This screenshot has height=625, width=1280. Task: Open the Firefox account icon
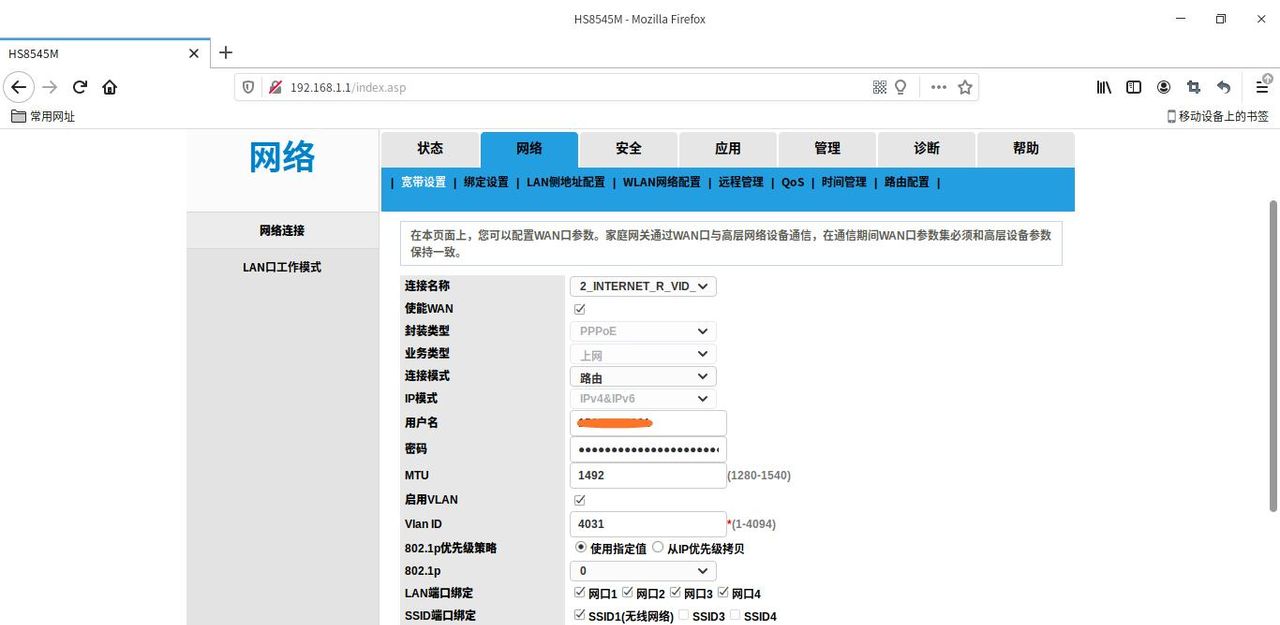[1164, 87]
